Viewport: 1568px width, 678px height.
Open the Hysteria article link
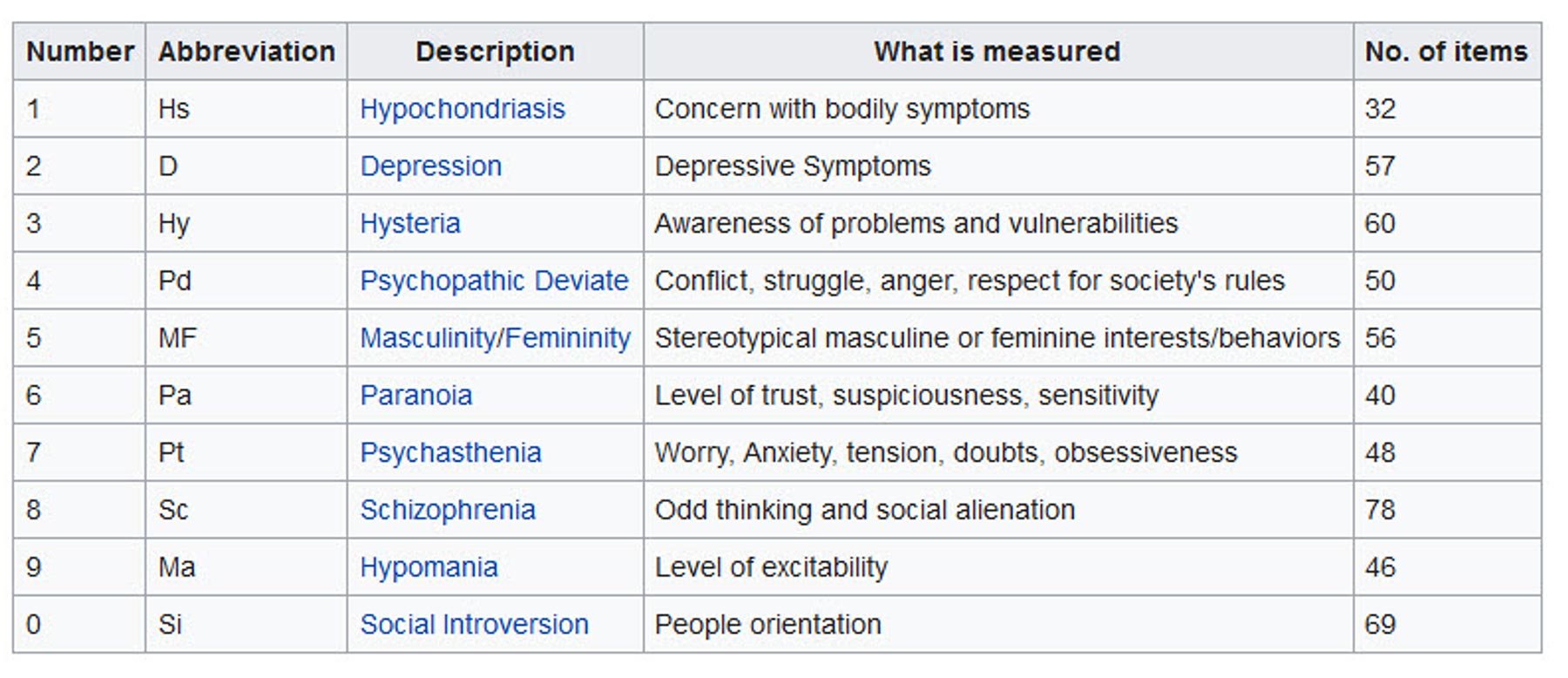point(409,223)
